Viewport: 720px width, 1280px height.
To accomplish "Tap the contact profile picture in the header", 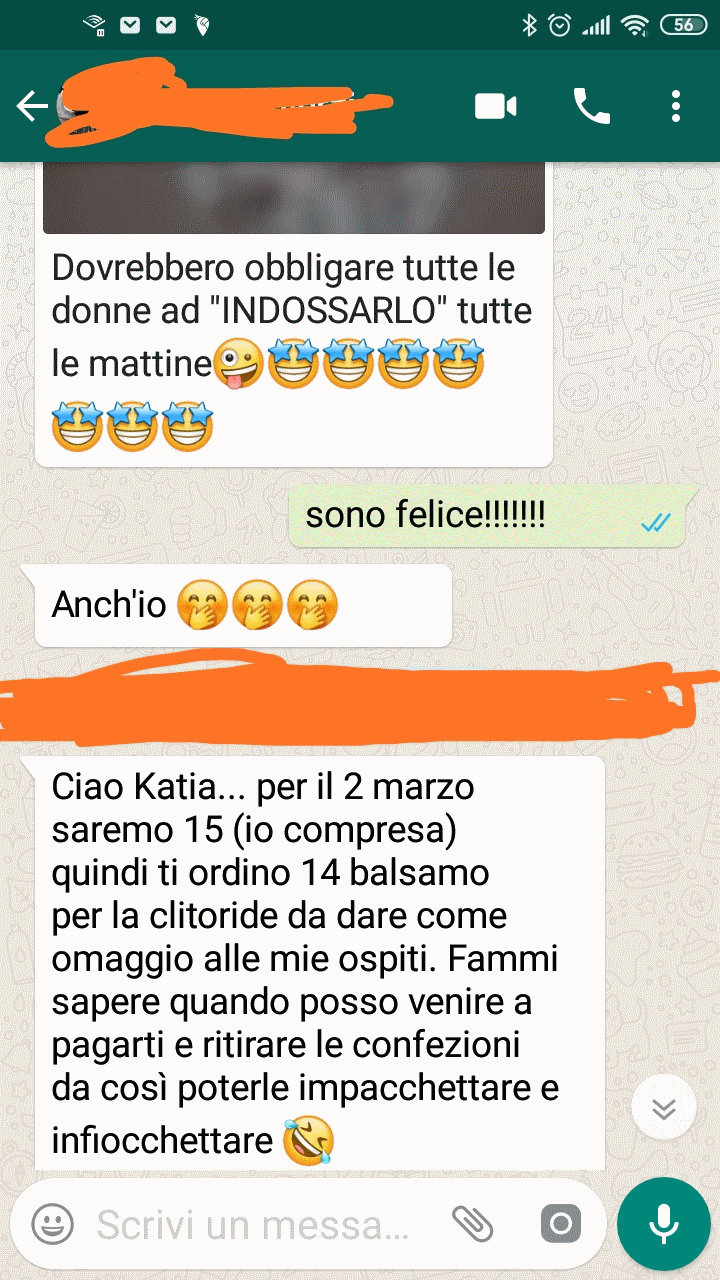I will point(66,106).
